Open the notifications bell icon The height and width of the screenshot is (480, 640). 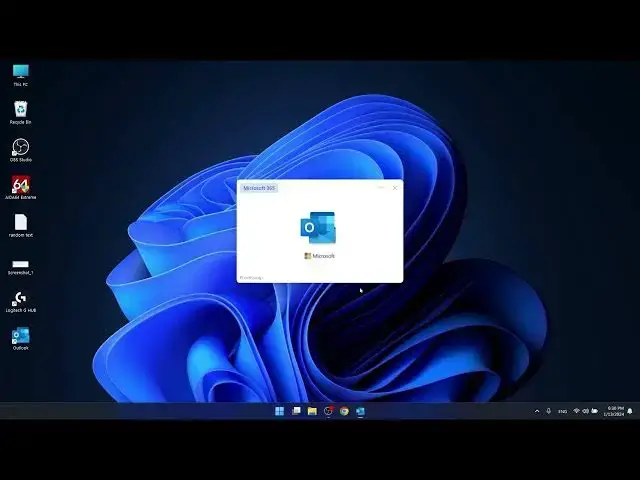pyautogui.click(x=630, y=411)
